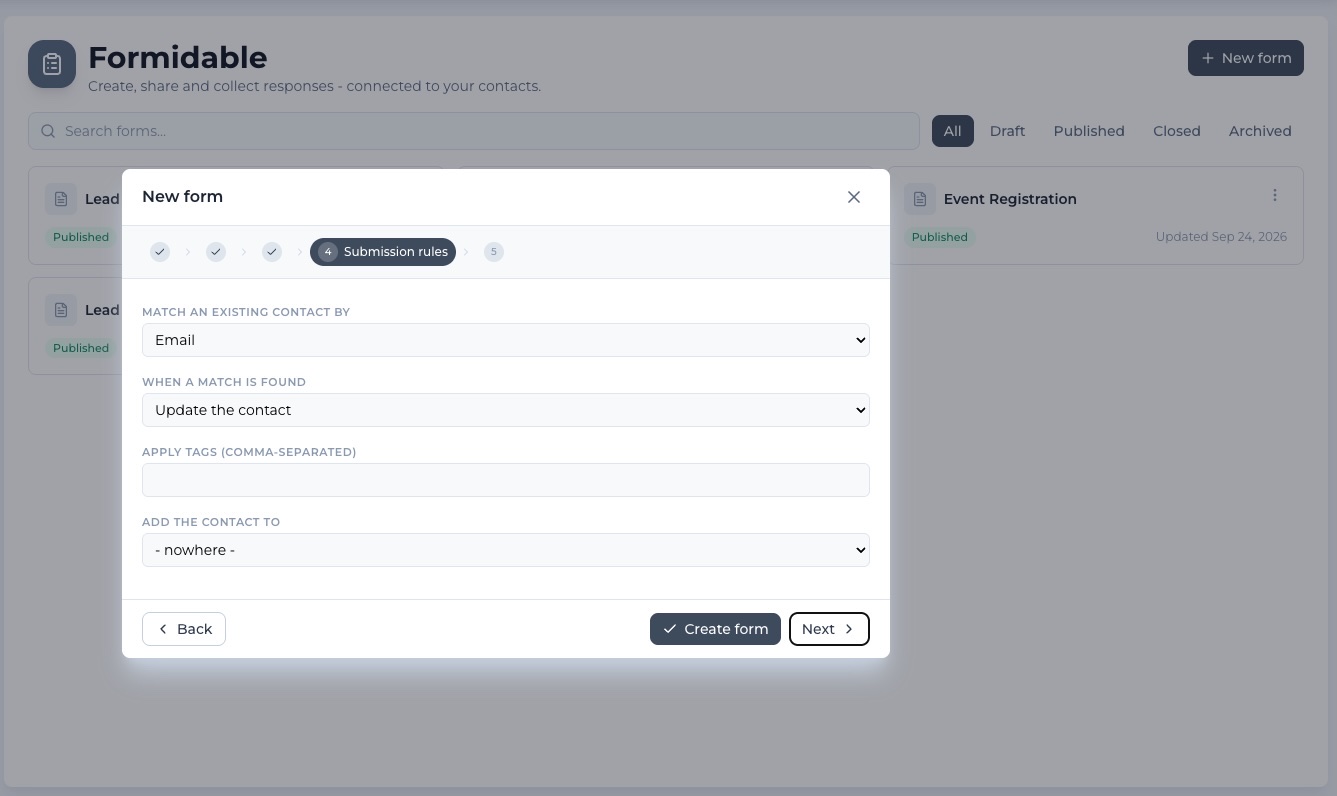The image size is (1337, 796).
Task: Click the 'Formidable' app heading
Action: (x=178, y=57)
